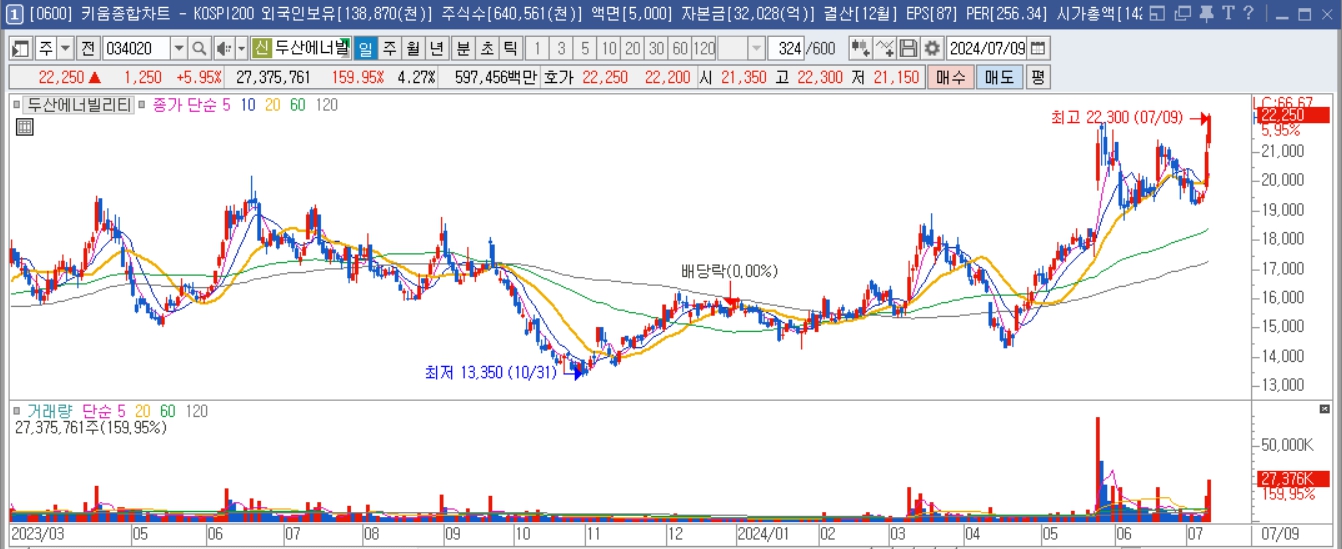This screenshot has width=1342, height=549.
Task: Click the T font icon in title bar
Action: [x=1227, y=14]
